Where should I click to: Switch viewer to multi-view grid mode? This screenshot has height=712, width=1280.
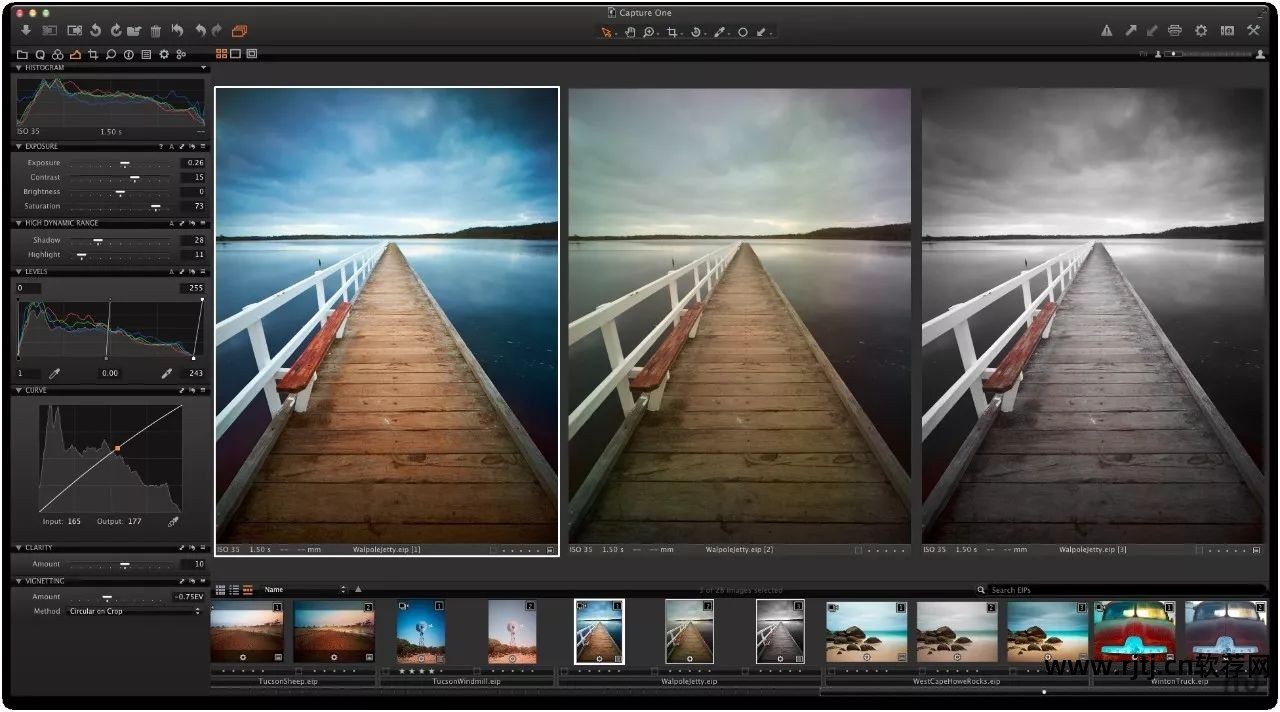tap(221, 53)
